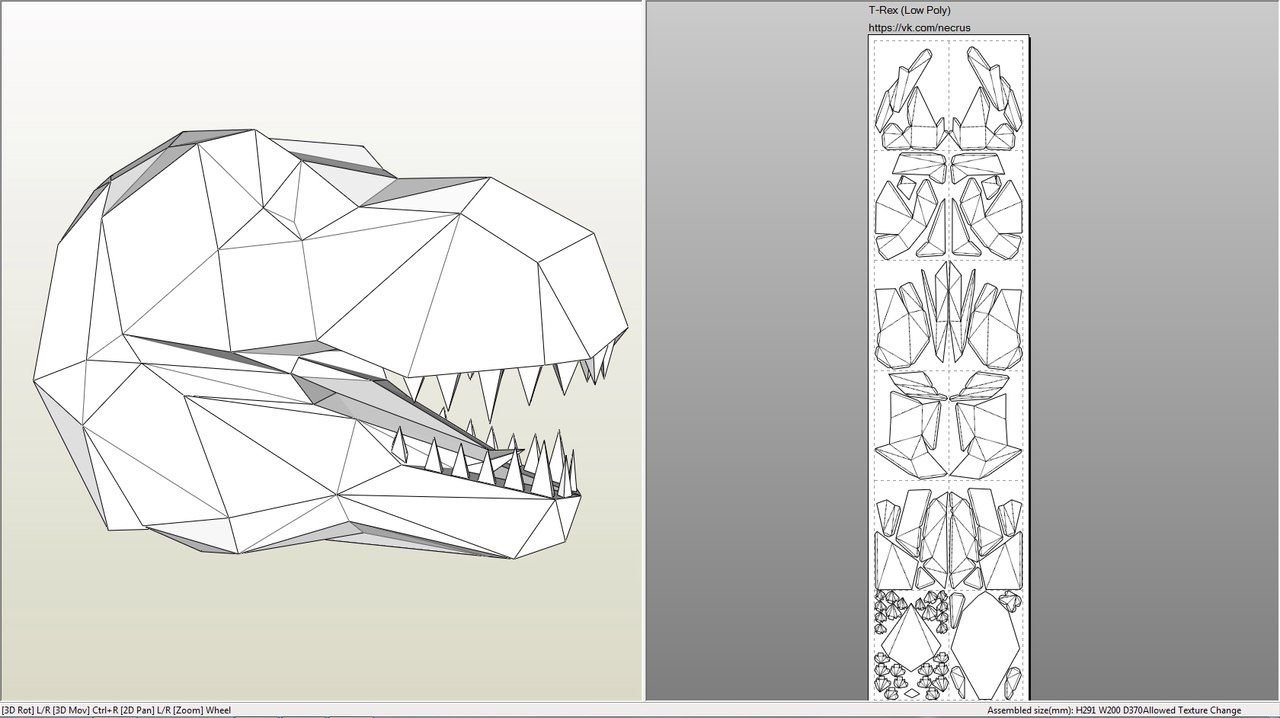Select the tall spiked center piece on third page

948,314
